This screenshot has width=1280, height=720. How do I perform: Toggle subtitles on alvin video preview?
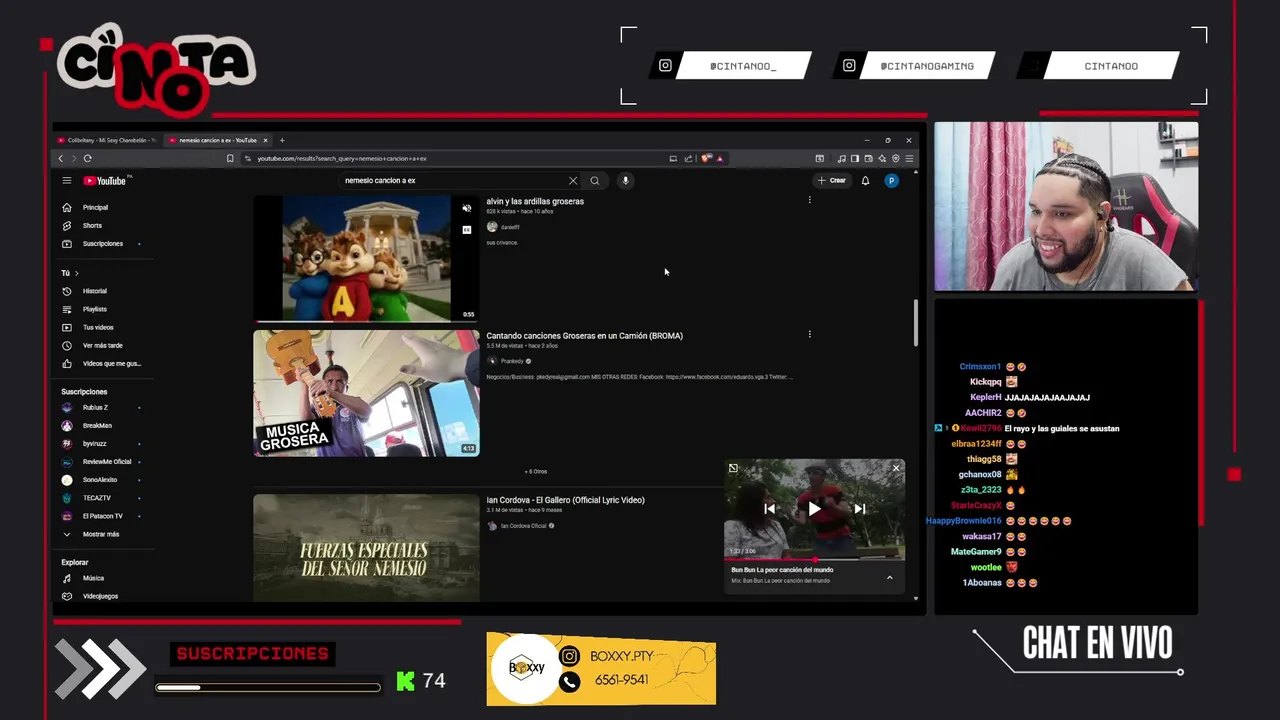click(467, 230)
